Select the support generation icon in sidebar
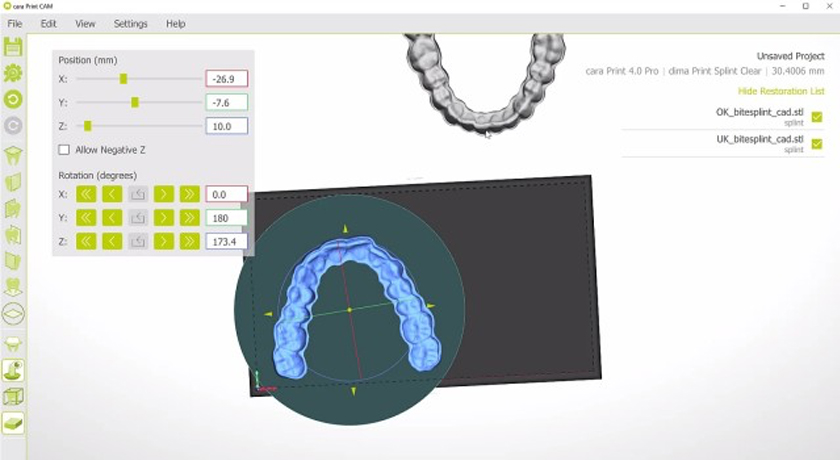The width and height of the screenshot is (840, 460). [x=13, y=343]
